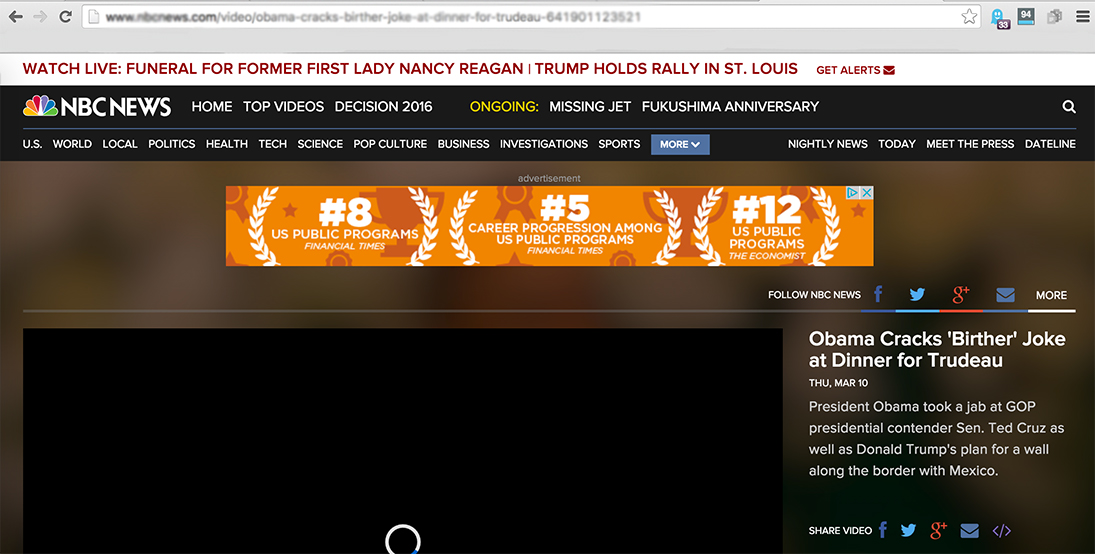The width and height of the screenshot is (1095, 554).
Task: Go to the HOME menu item
Action: click(x=212, y=106)
